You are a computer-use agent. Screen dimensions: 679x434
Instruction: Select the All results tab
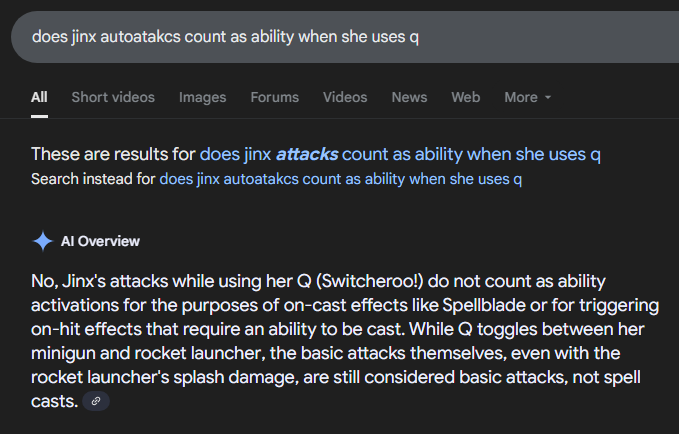coord(39,97)
